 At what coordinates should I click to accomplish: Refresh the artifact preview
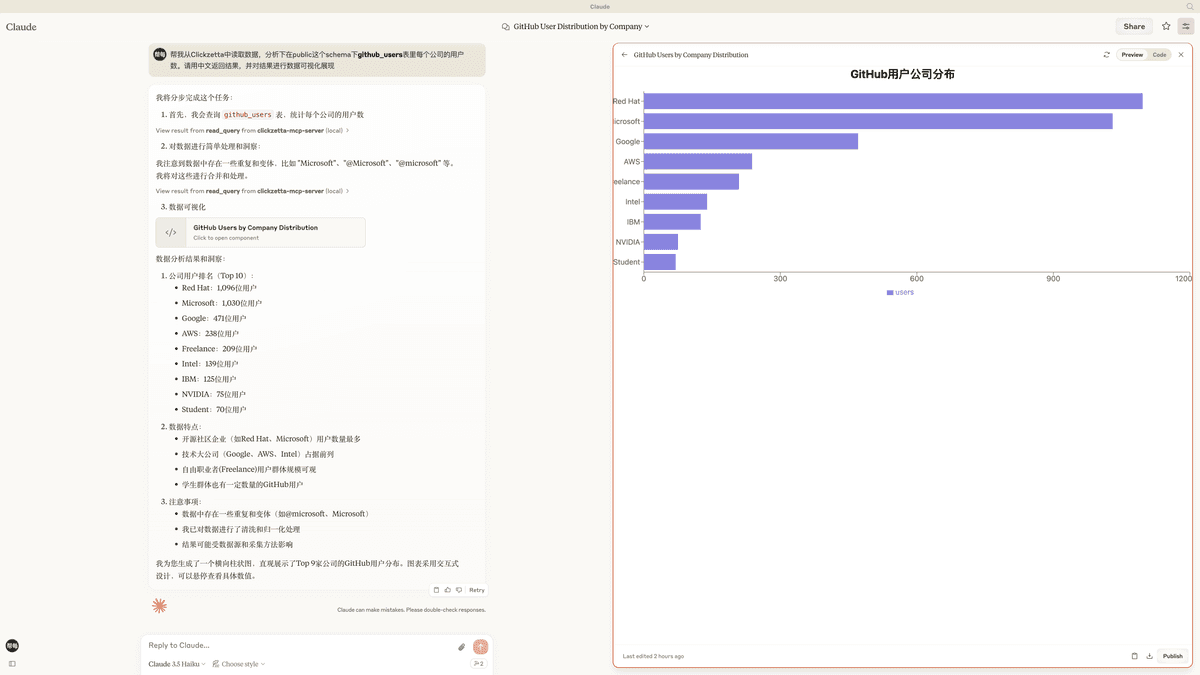pos(1107,55)
